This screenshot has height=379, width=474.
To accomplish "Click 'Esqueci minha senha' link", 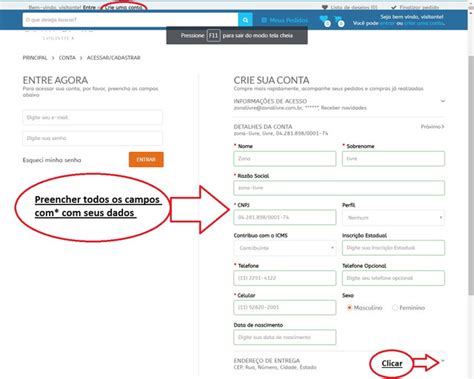I will point(52,160).
